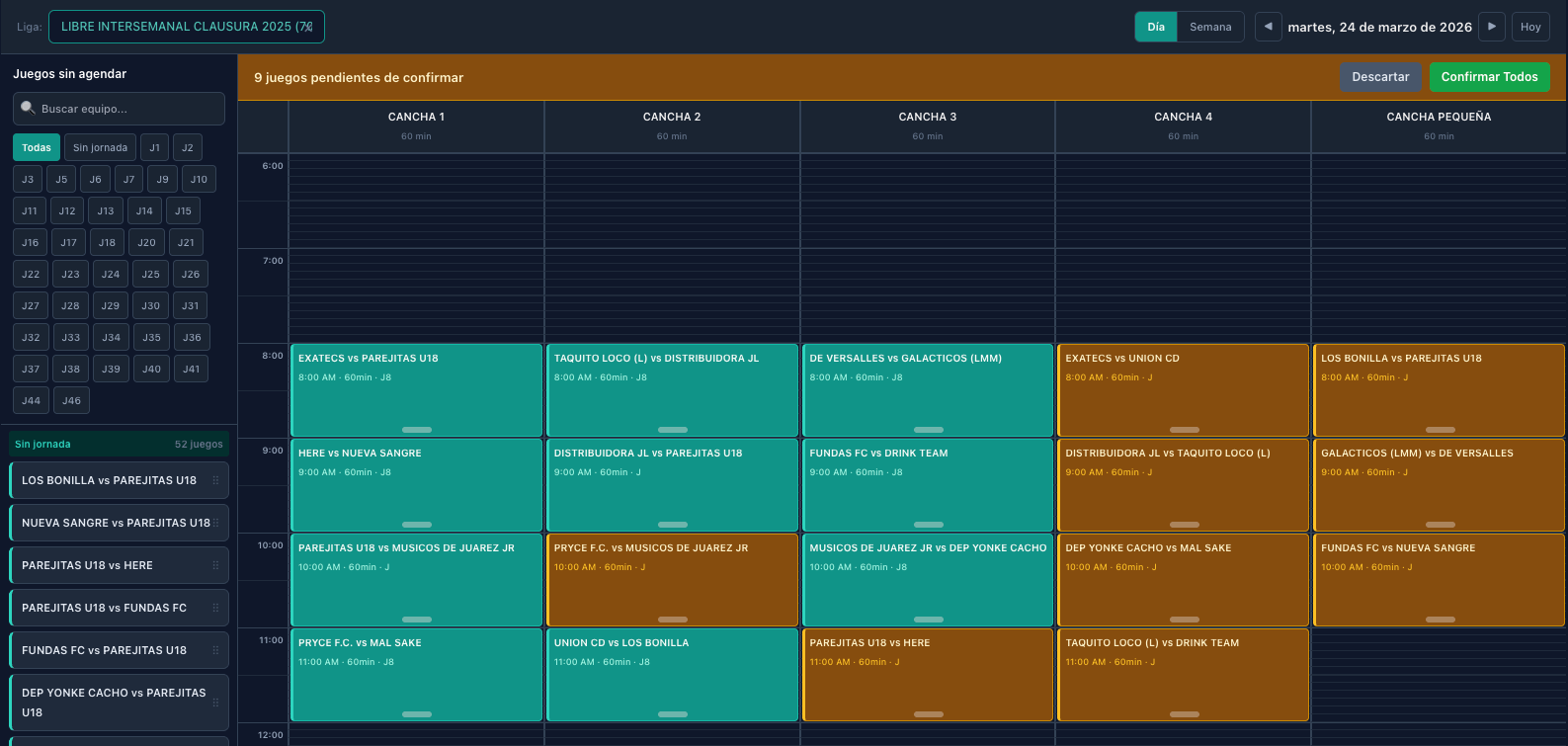Click resize grip of PRYCE F.C. vs MAL SAKE game

(417, 714)
